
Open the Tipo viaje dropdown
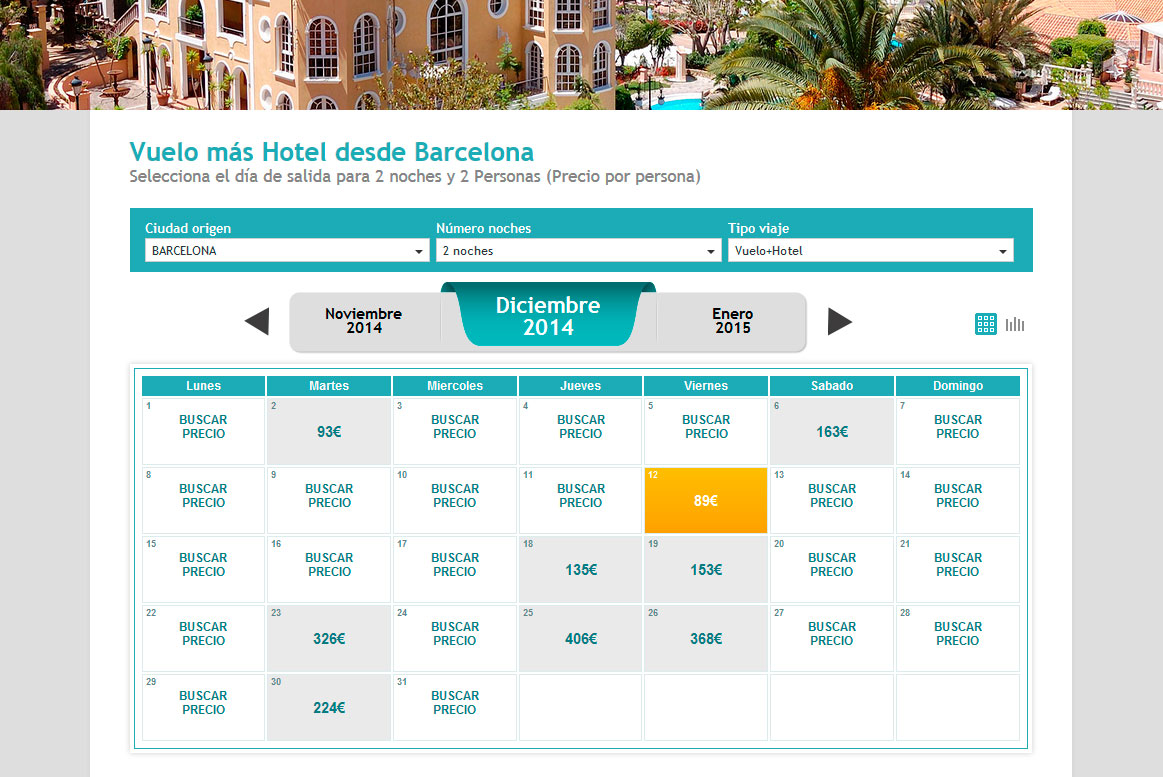(x=870, y=251)
